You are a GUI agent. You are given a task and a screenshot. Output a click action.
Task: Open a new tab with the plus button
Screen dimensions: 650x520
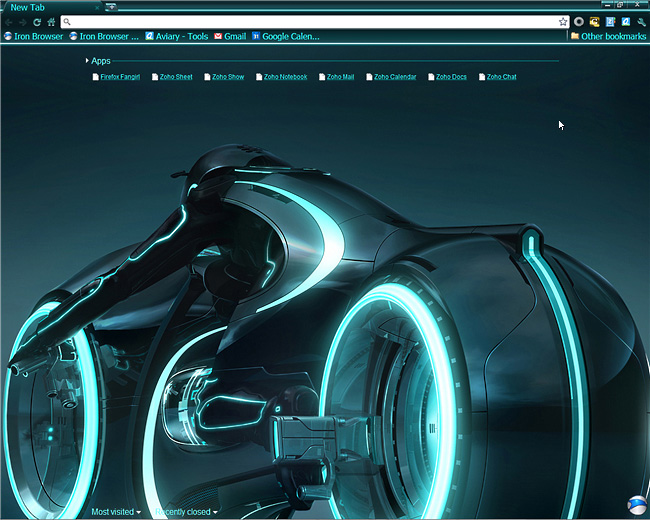pos(111,7)
